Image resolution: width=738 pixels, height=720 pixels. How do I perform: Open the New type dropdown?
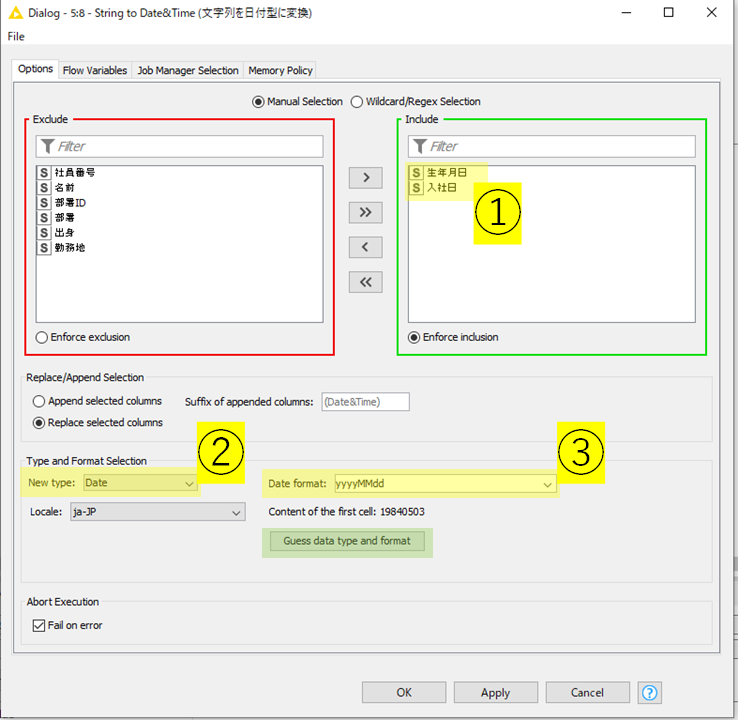pos(140,483)
